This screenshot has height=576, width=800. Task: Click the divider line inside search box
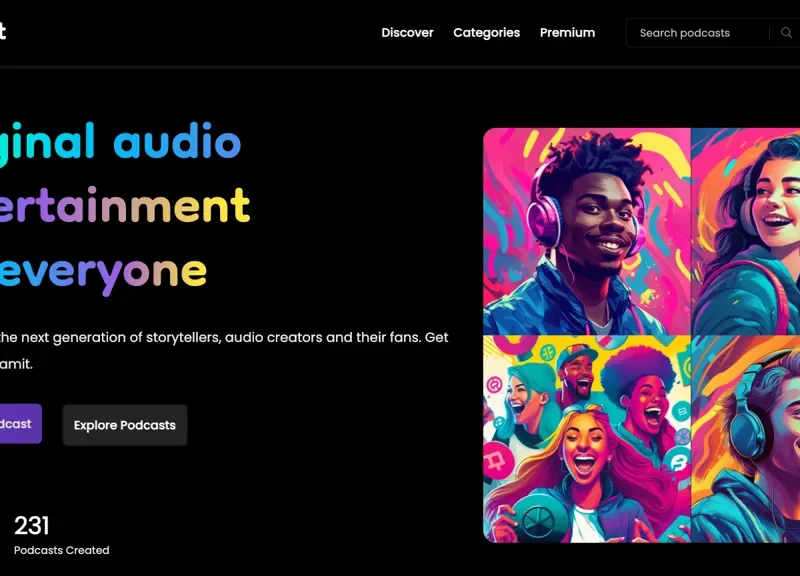tap(770, 33)
